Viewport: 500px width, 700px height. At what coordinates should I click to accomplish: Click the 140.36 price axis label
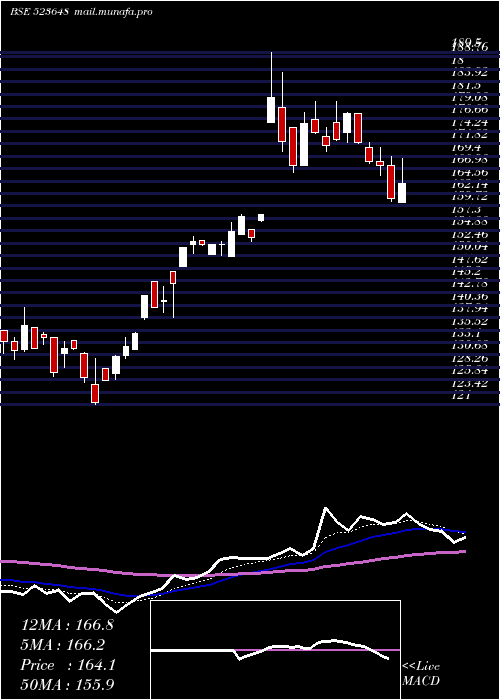[x=470, y=296]
